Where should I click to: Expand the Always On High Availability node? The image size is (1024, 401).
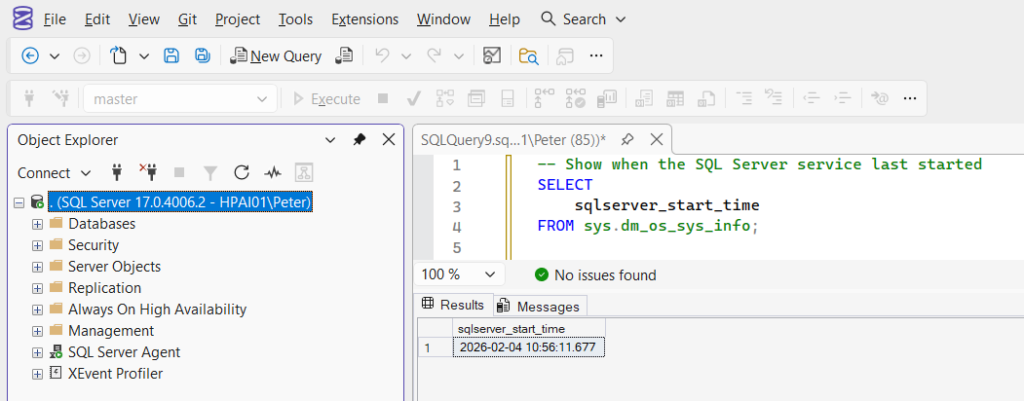point(37,310)
